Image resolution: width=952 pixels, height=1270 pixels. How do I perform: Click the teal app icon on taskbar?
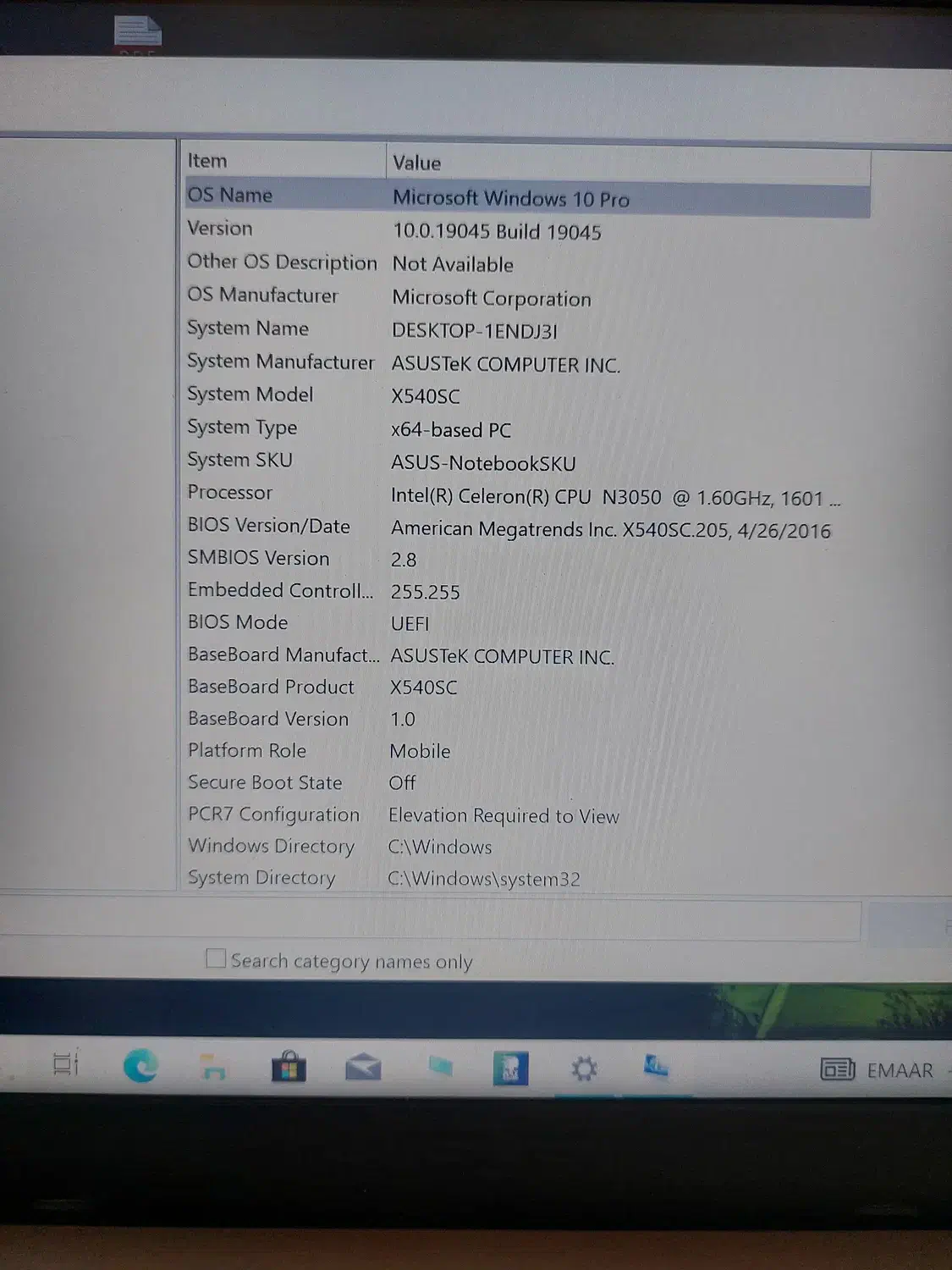point(440,1066)
